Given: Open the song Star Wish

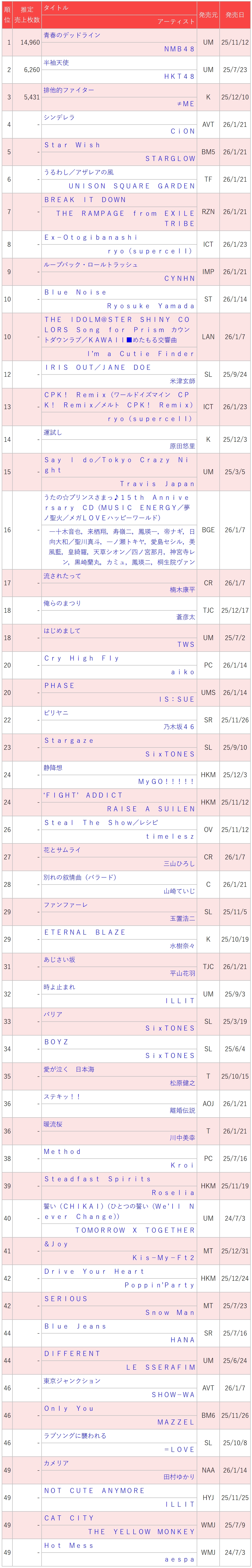Looking at the screenshot, I should (72, 145).
